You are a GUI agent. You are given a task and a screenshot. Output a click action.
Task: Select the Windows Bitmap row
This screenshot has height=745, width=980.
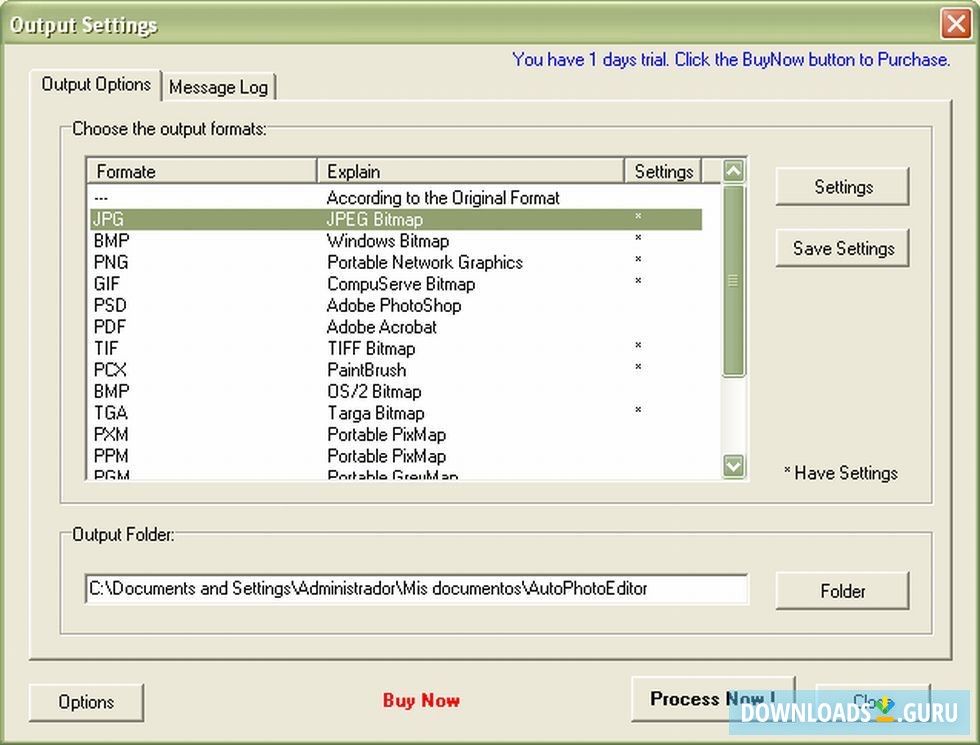click(396, 241)
